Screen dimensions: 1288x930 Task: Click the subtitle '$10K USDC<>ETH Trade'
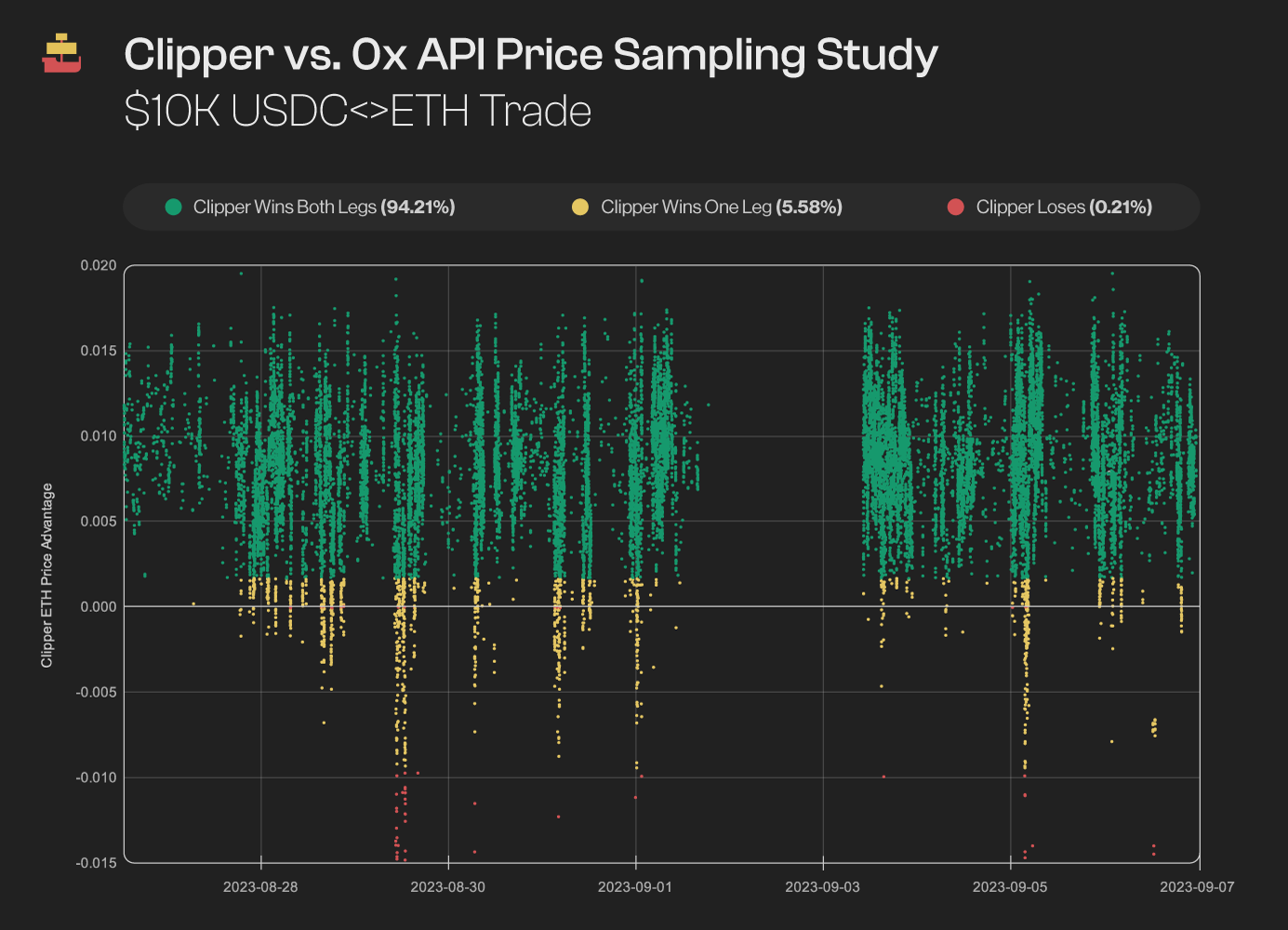coord(358,112)
